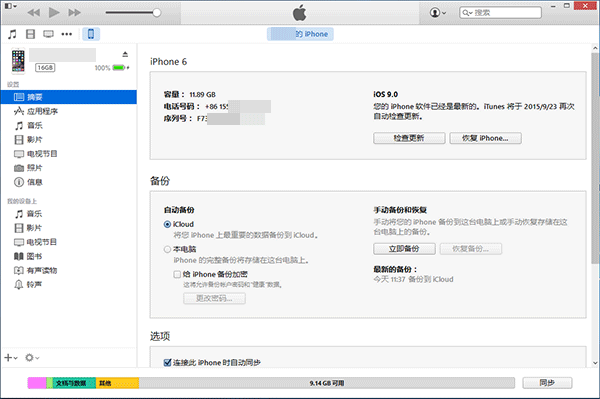The width and height of the screenshot is (600, 399).
Task: Click the 容量: 11.89 GB text
Action: click(190, 94)
